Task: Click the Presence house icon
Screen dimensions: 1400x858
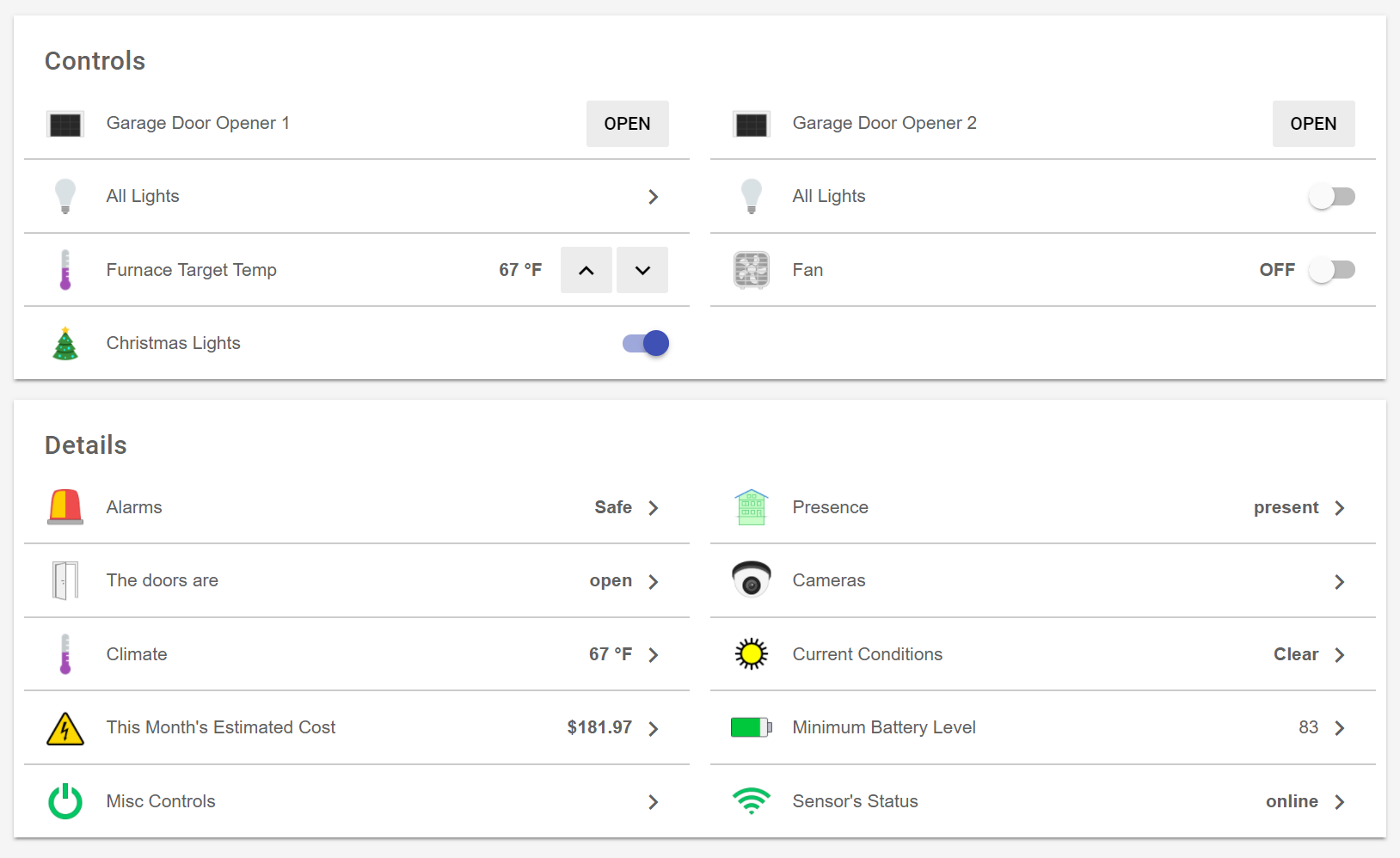Action: [x=751, y=507]
